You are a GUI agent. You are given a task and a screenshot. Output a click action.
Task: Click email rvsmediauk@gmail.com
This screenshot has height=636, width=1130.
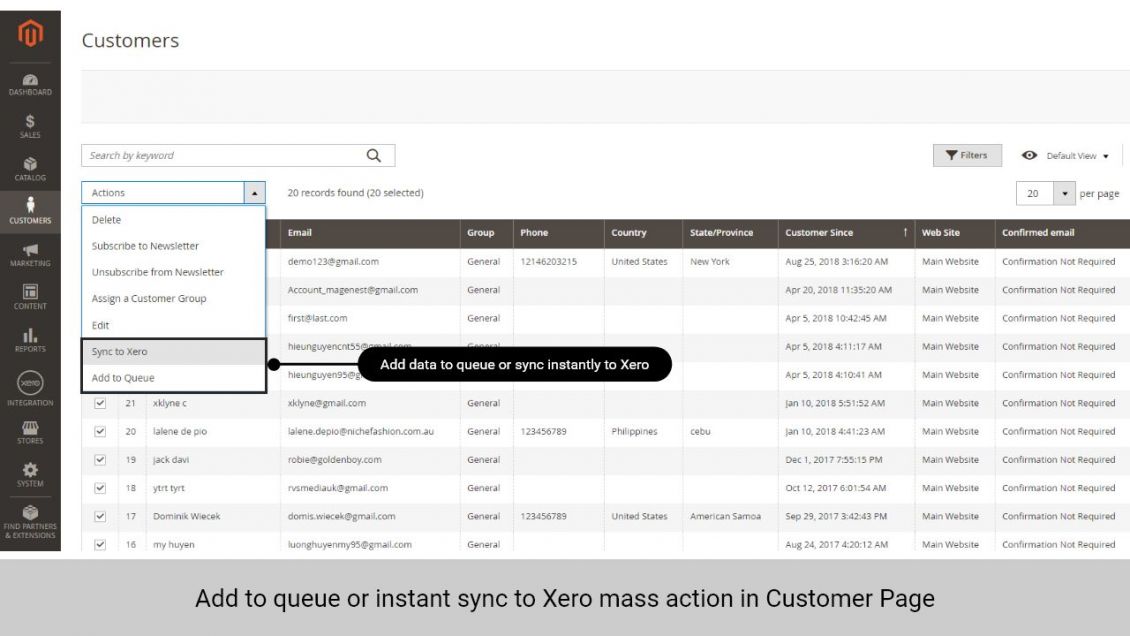click(337, 488)
